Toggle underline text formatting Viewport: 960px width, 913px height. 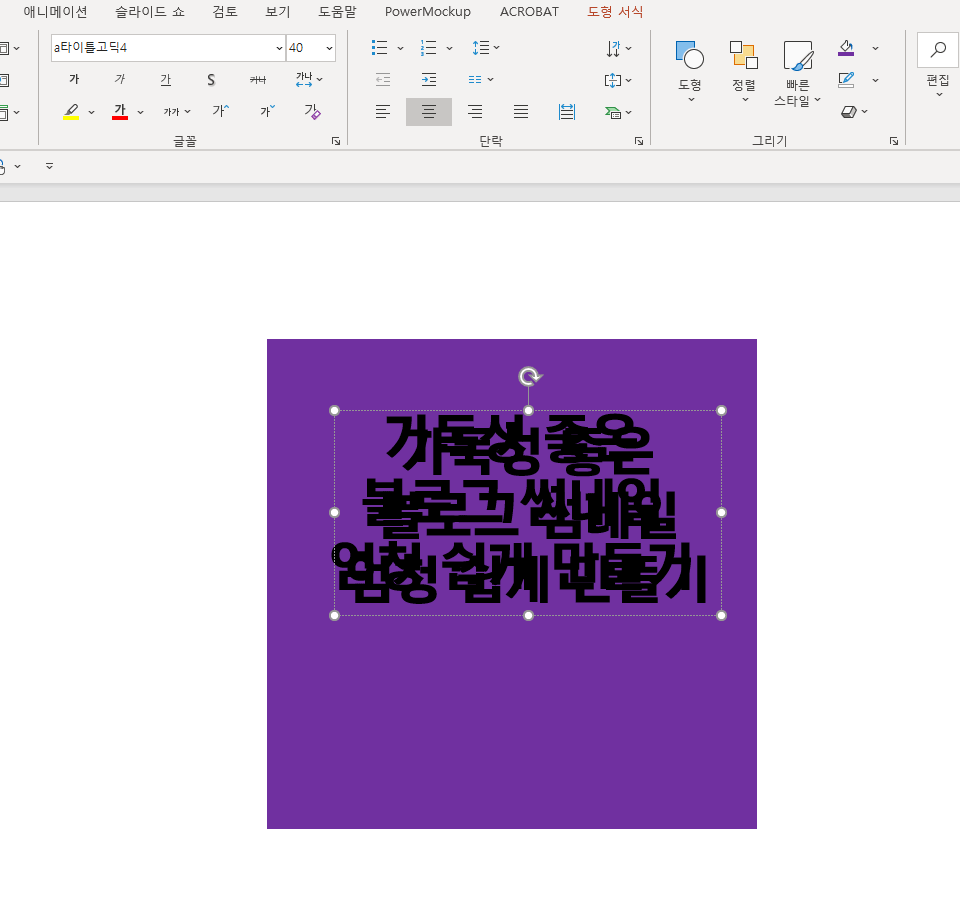click(x=166, y=79)
